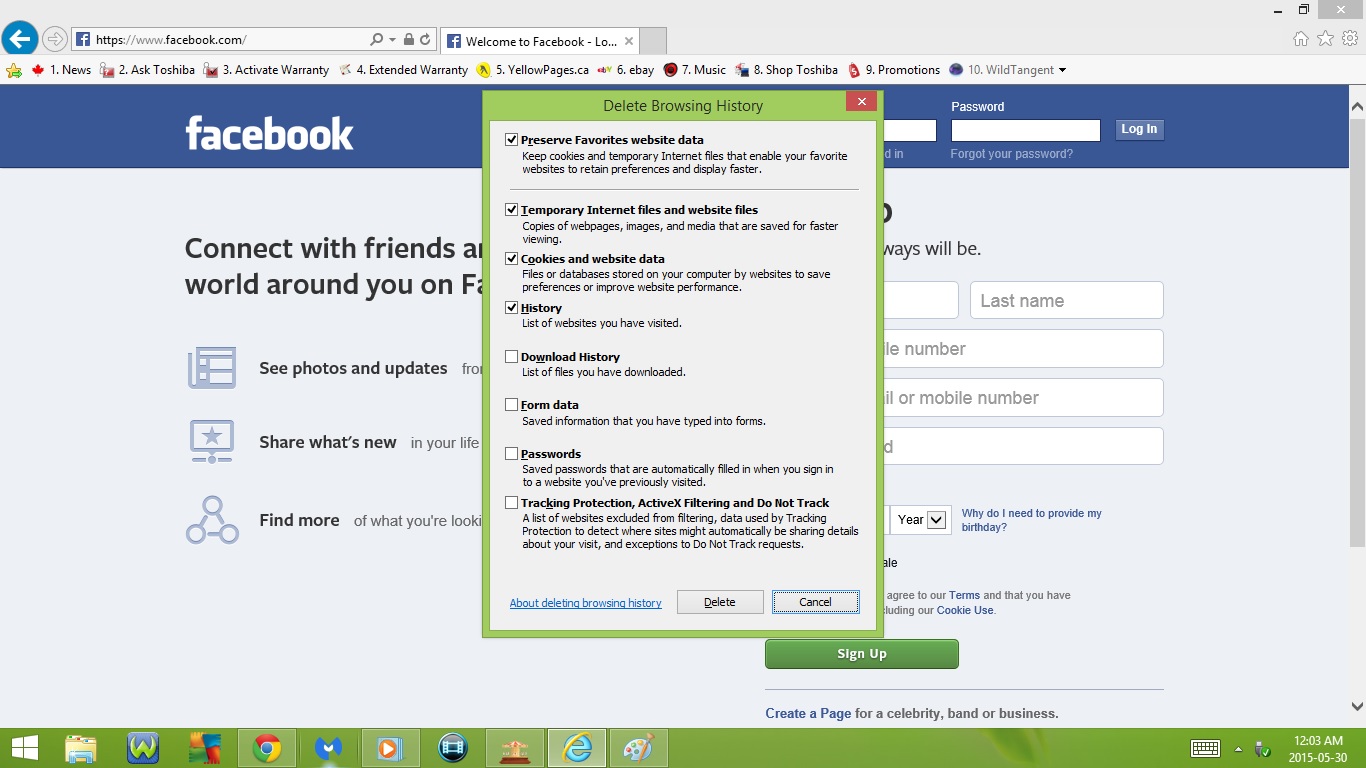Open the 9. Promotions favorite

pos(893,70)
